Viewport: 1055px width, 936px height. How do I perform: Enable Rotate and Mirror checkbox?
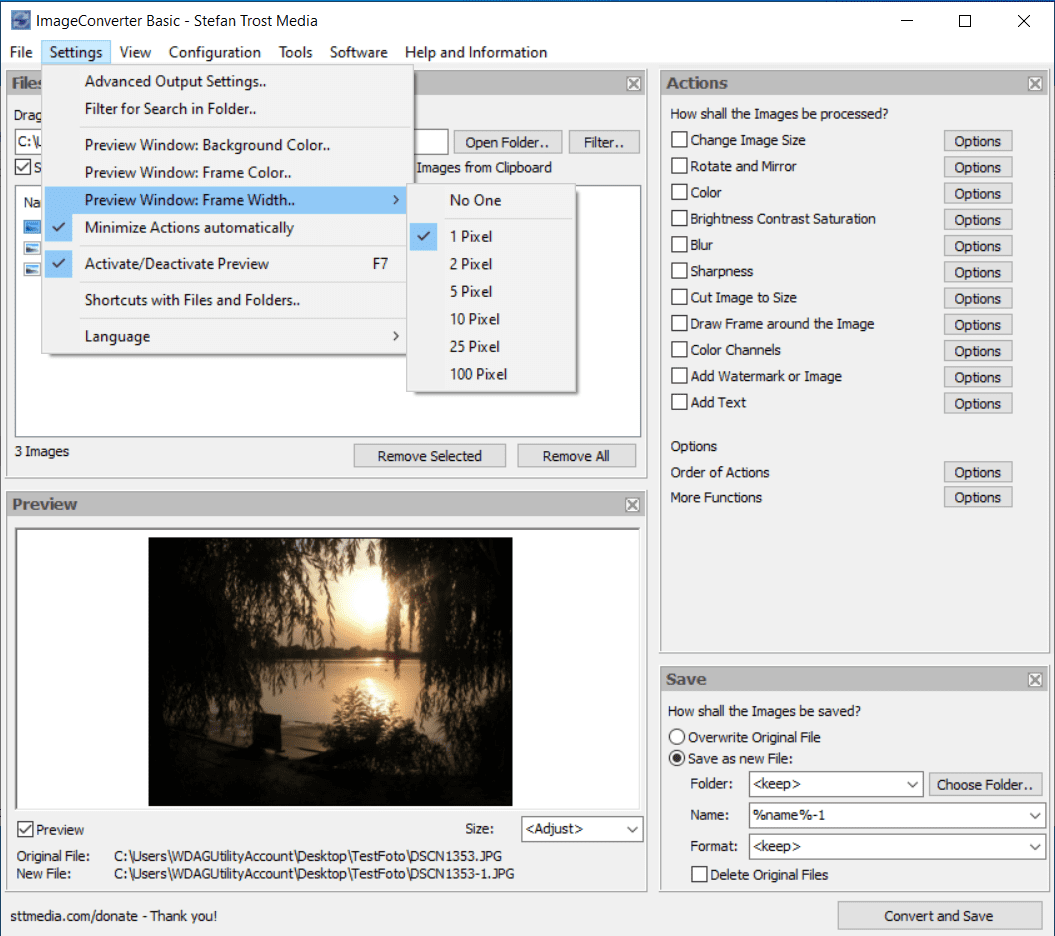pos(679,166)
